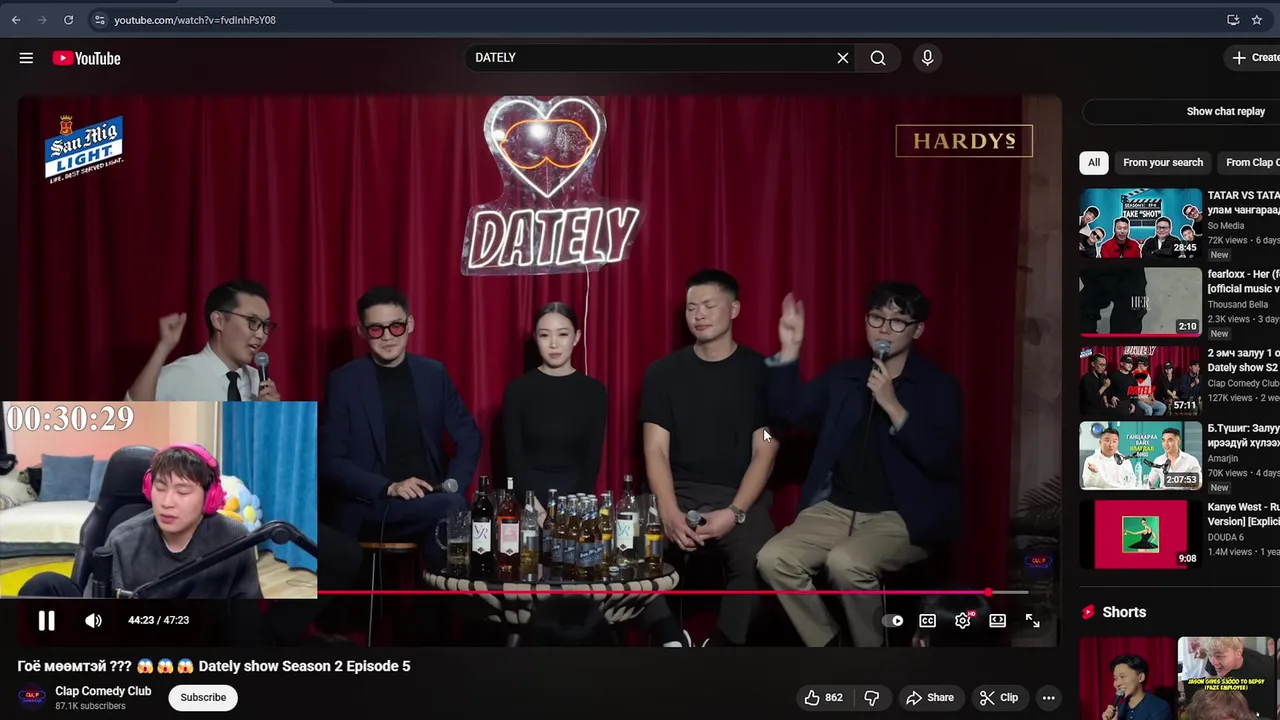The image size is (1280, 720).
Task: Start voice search with microphone
Action: point(927,58)
